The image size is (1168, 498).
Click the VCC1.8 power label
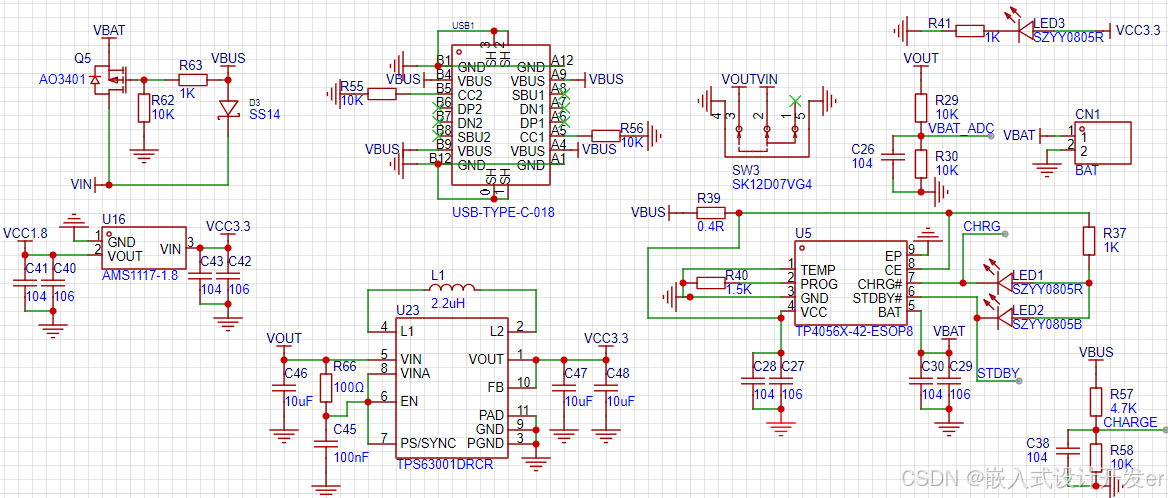tap(25, 232)
